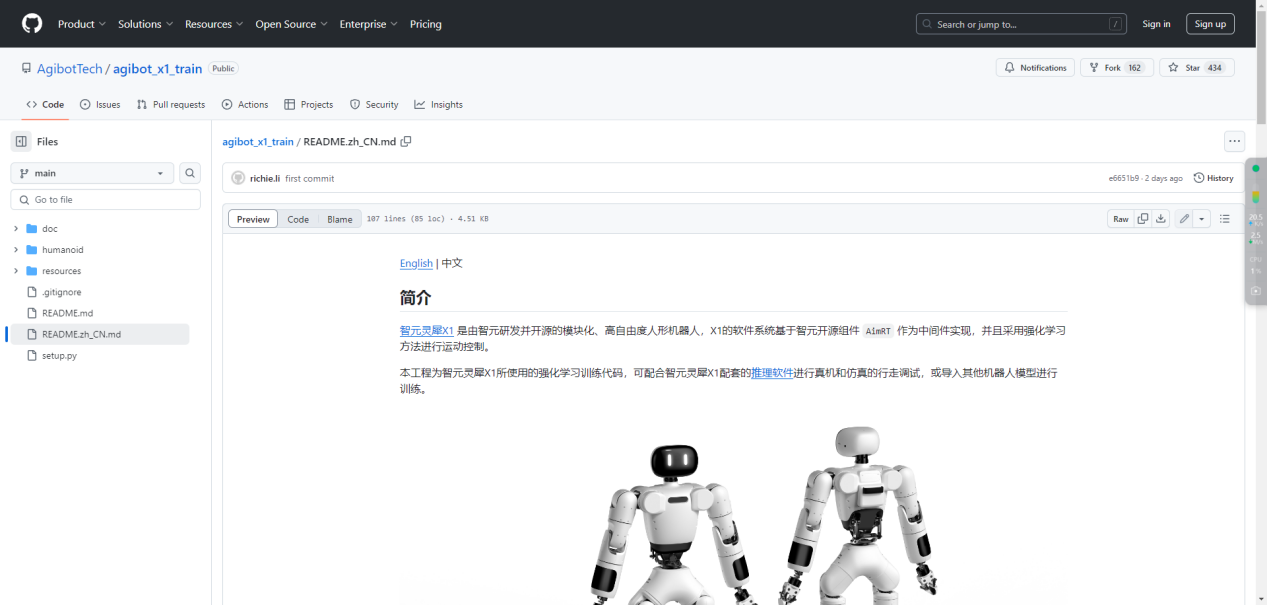Open README.md in the file tree
1267x605 pixels.
click(x=67, y=313)
